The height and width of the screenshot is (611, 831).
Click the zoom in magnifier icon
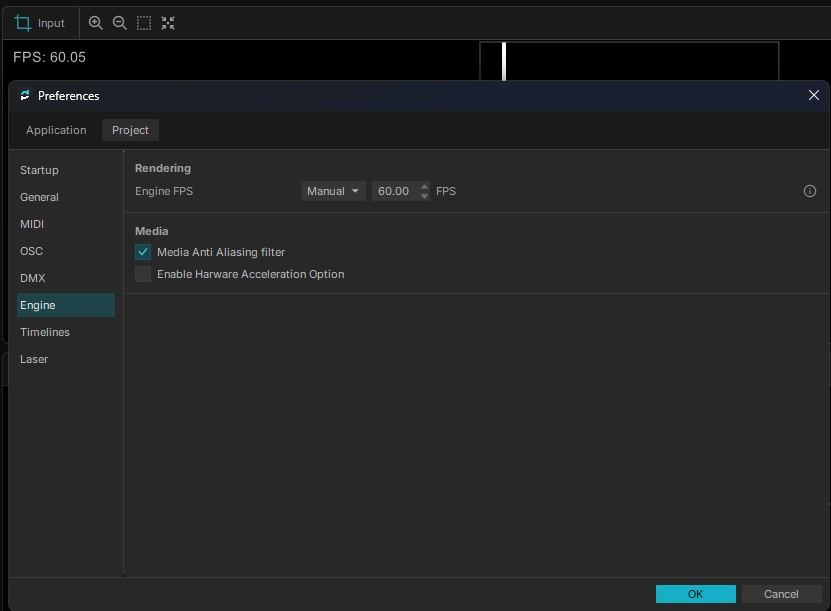(96, 23)
